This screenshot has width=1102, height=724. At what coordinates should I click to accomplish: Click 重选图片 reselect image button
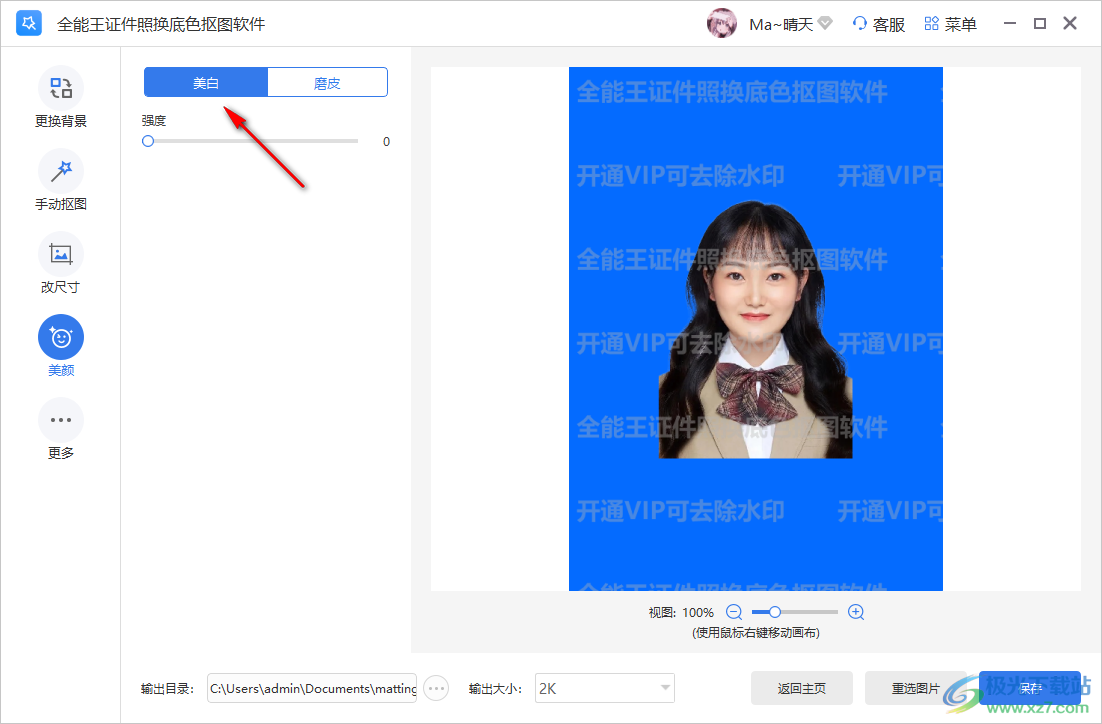point(916,688)
